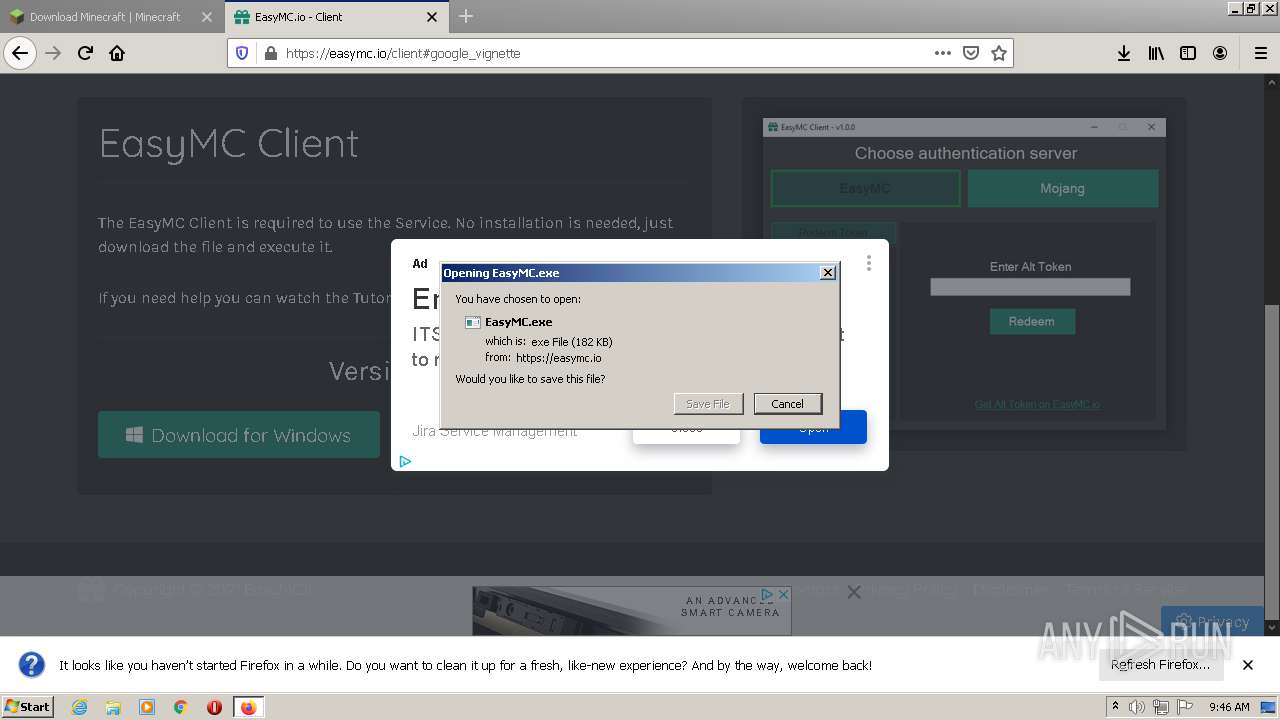Click the blue Open button in the ad
1280x720 pixels.
point(813,427)
